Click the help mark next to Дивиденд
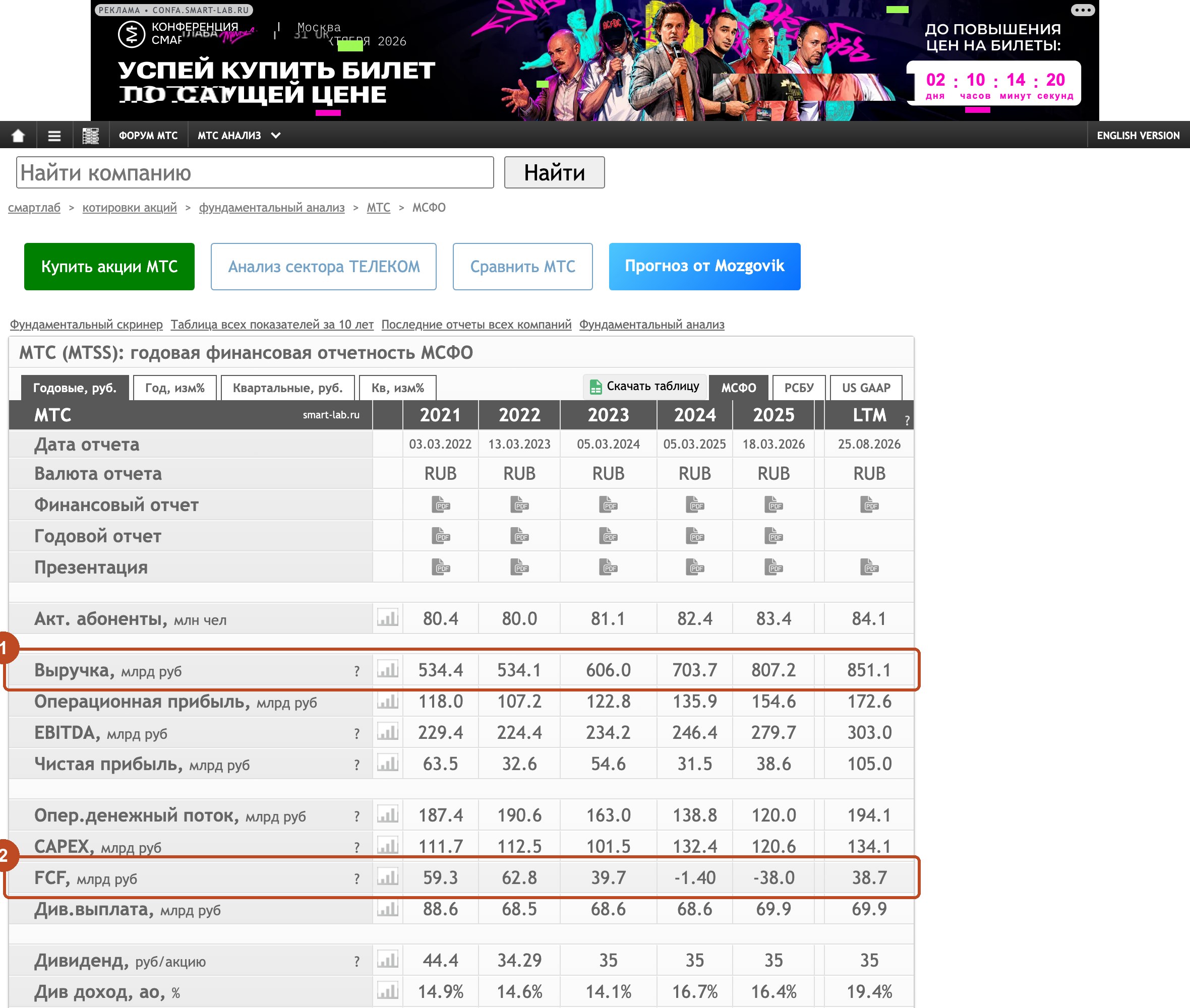 pyautogui.click(x=356, y=962)
